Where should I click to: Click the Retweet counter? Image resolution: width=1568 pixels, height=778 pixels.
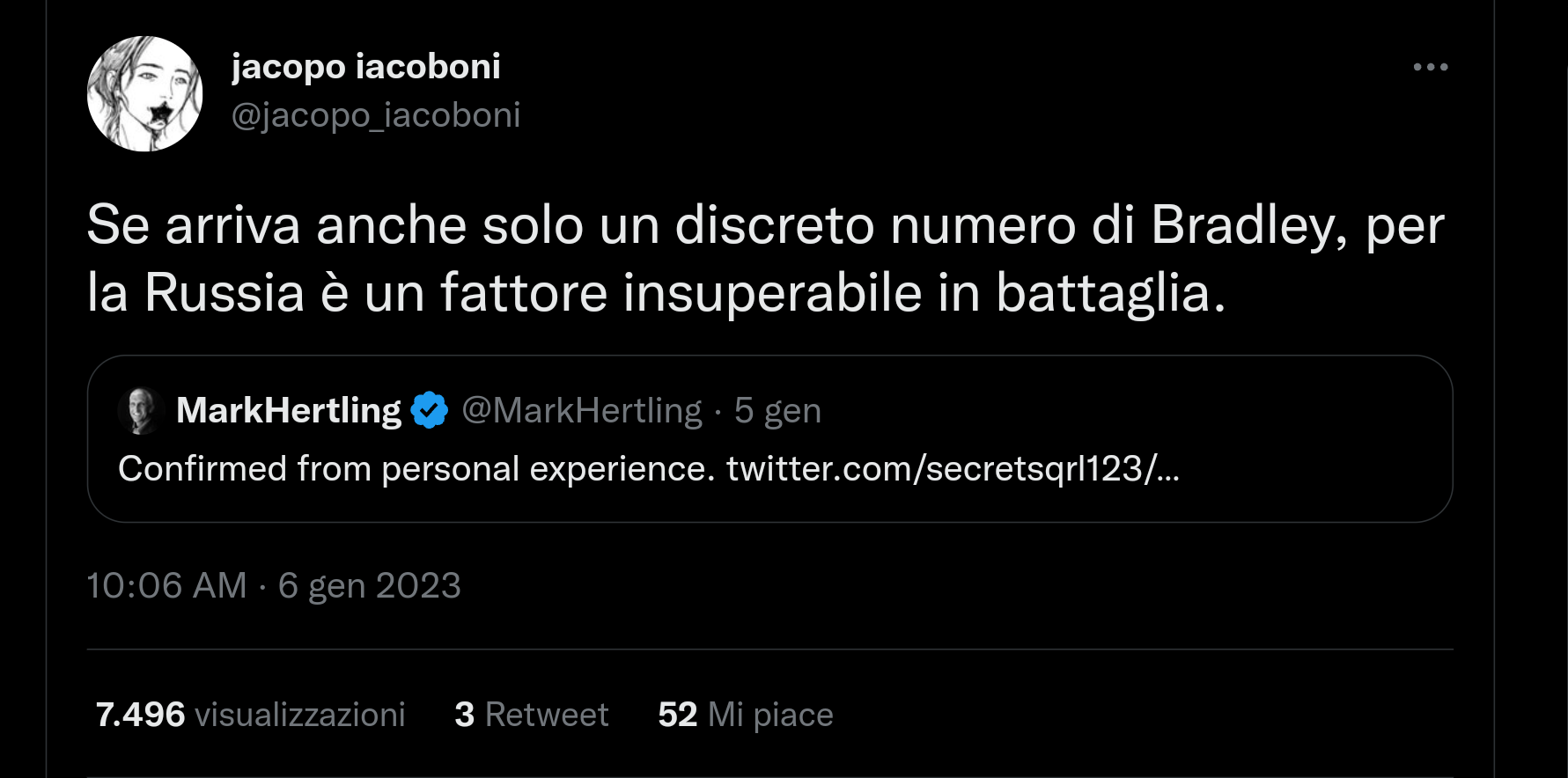click(528, 715)
